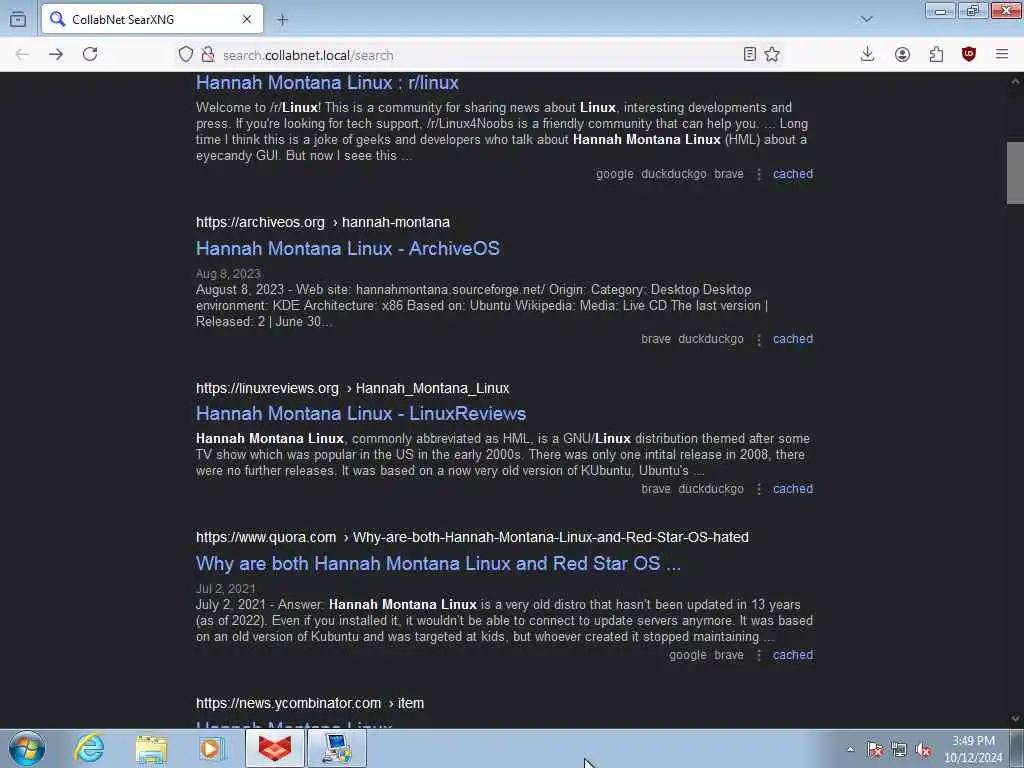This screenshot has height=768, width=1024.
Task: Open Hannah Montana Linux : r/linux result
Action: pos(327,83)
